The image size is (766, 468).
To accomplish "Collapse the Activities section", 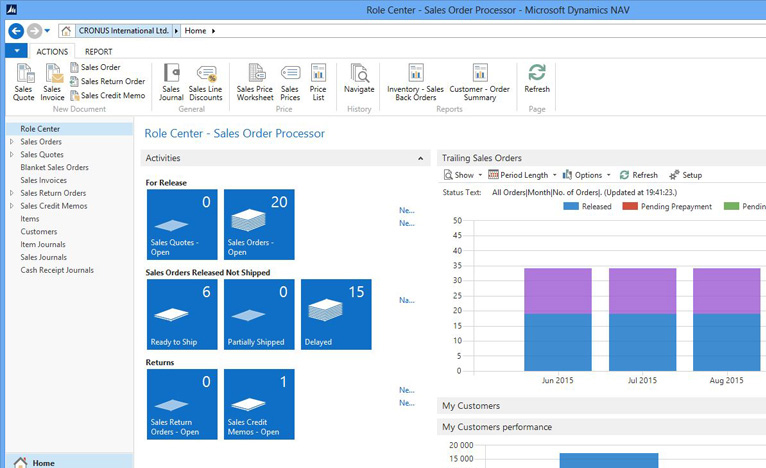I will tap(421, 158).
